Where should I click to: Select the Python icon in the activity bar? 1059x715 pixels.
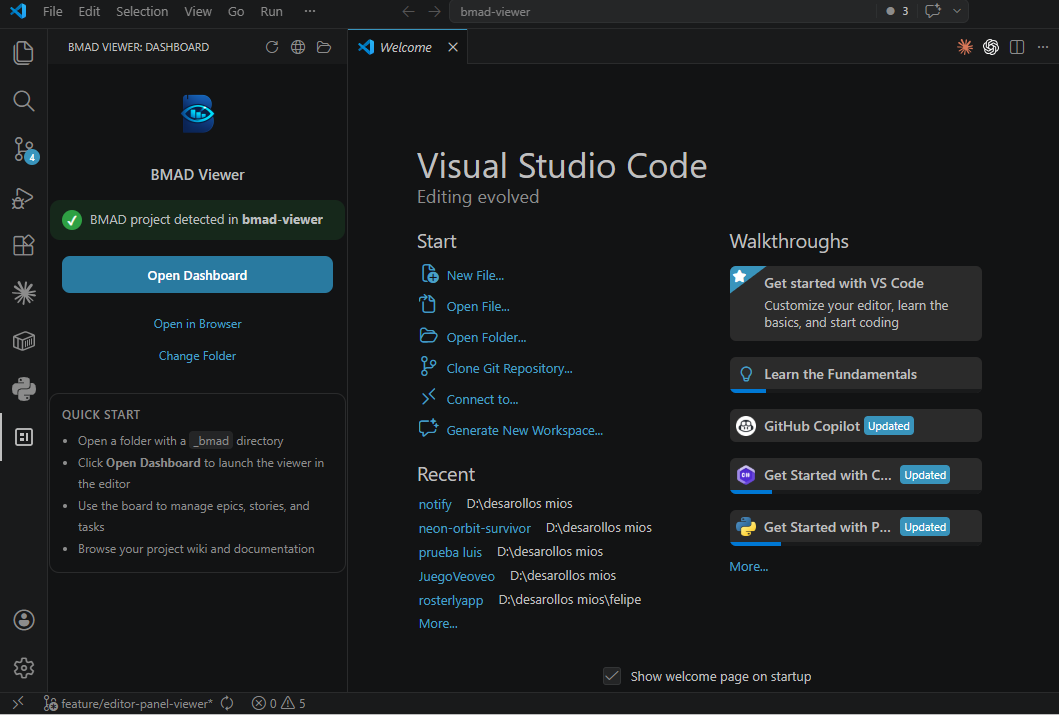click(23, 389)
